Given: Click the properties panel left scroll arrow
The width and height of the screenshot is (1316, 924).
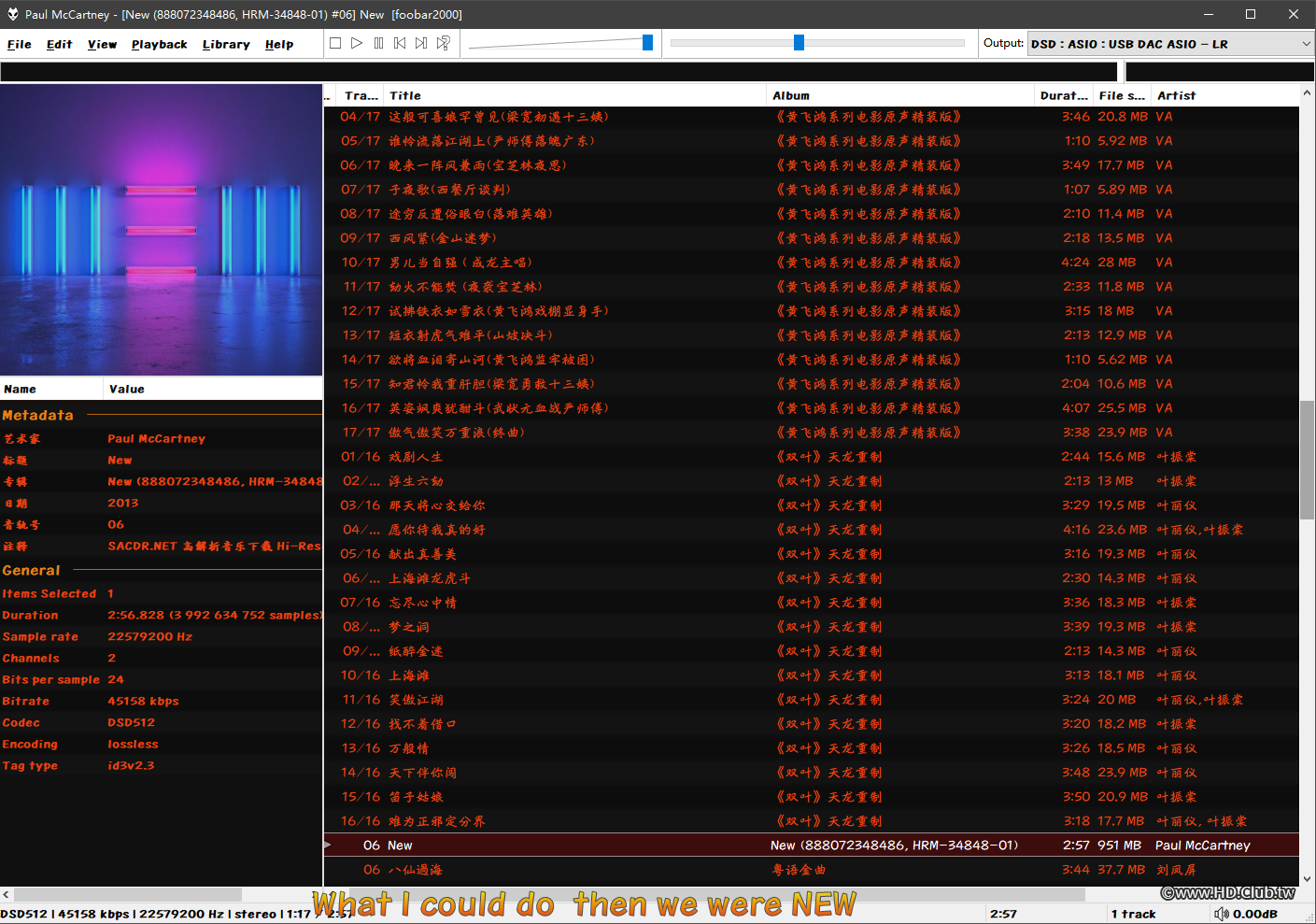Looking at the screenshot, I should (x=7, y=895).
